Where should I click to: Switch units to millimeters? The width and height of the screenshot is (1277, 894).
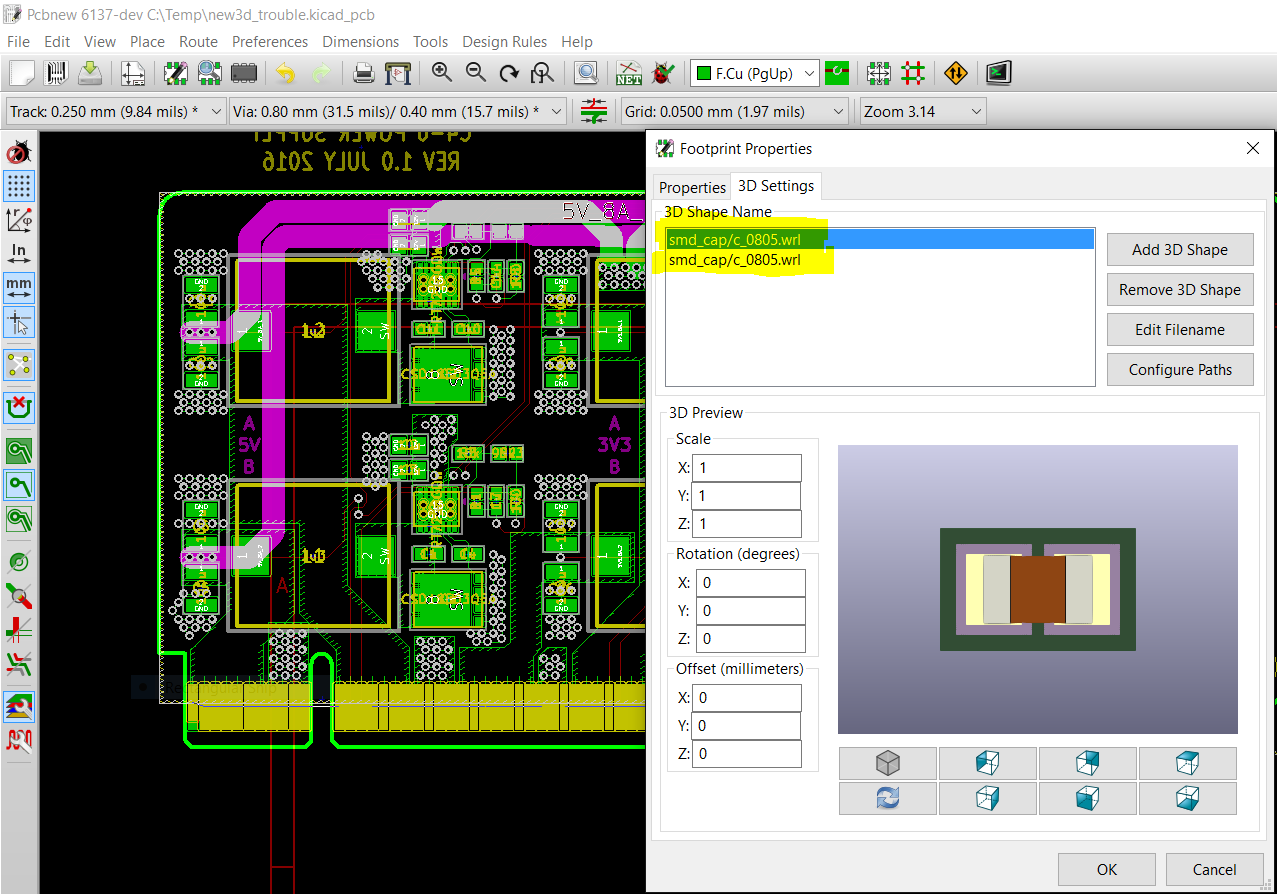19,287
